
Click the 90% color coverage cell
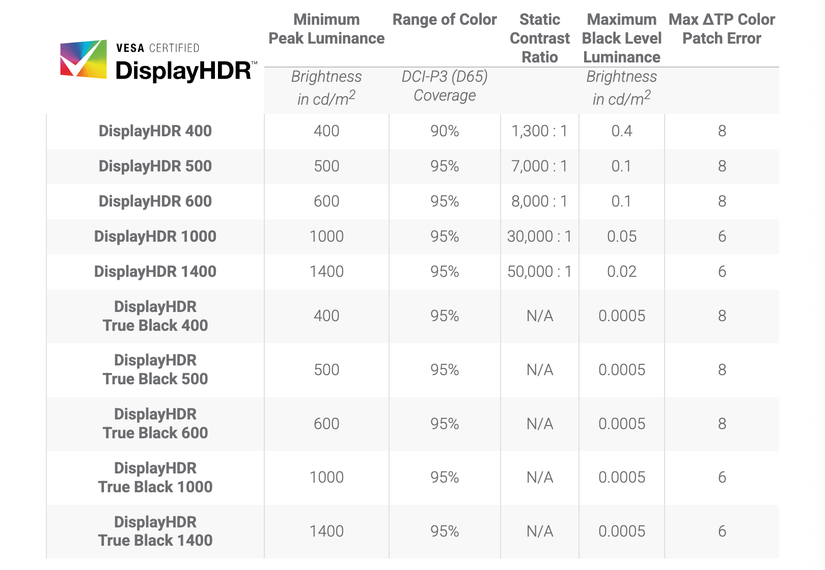coord(445,131)
